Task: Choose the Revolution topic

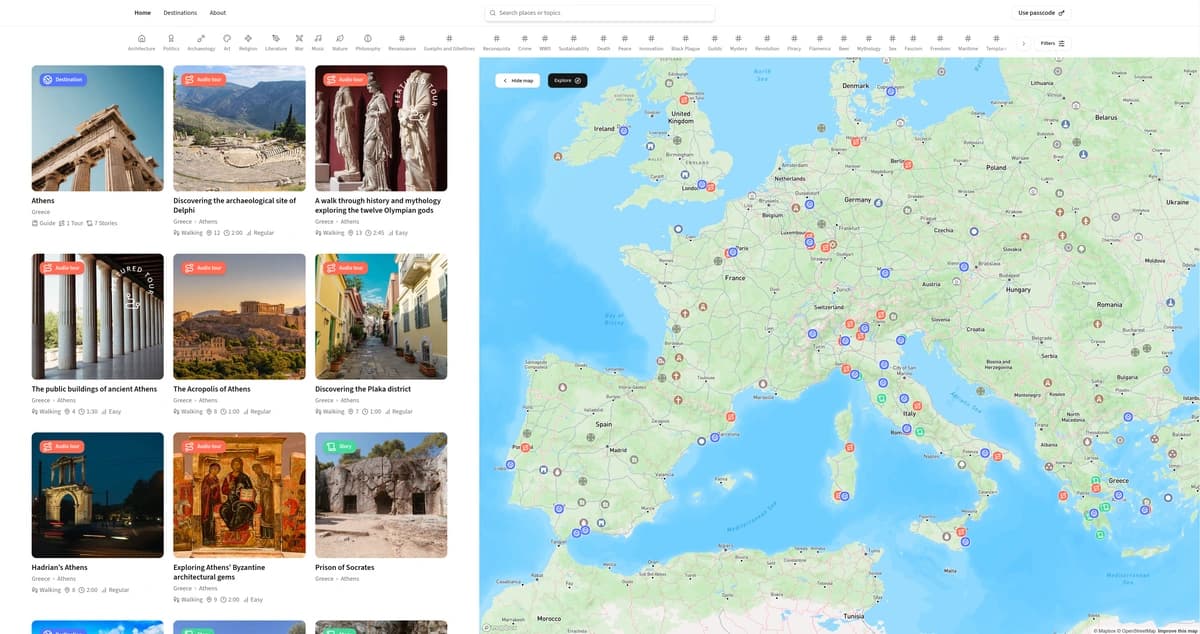Action: [767, 42]
